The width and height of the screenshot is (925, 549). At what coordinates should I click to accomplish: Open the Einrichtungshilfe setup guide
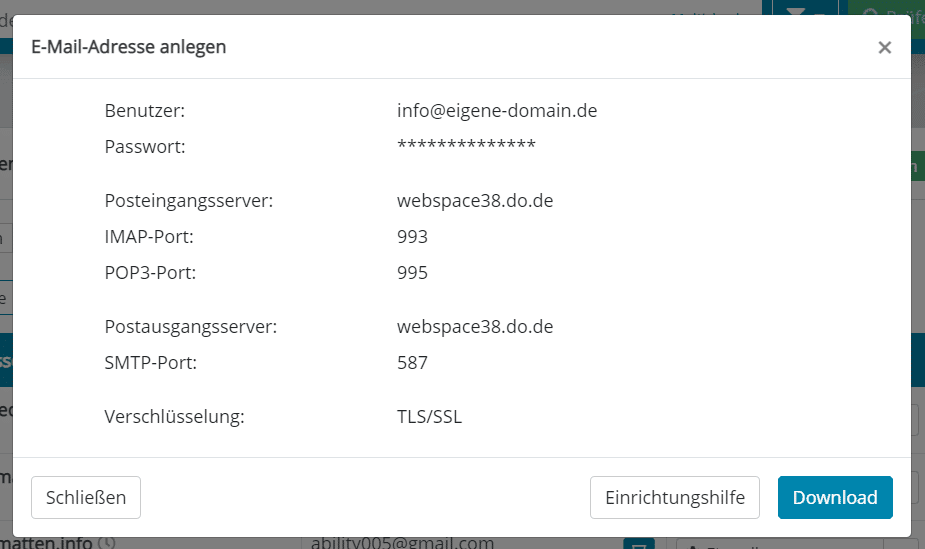[x=675, y=498]
